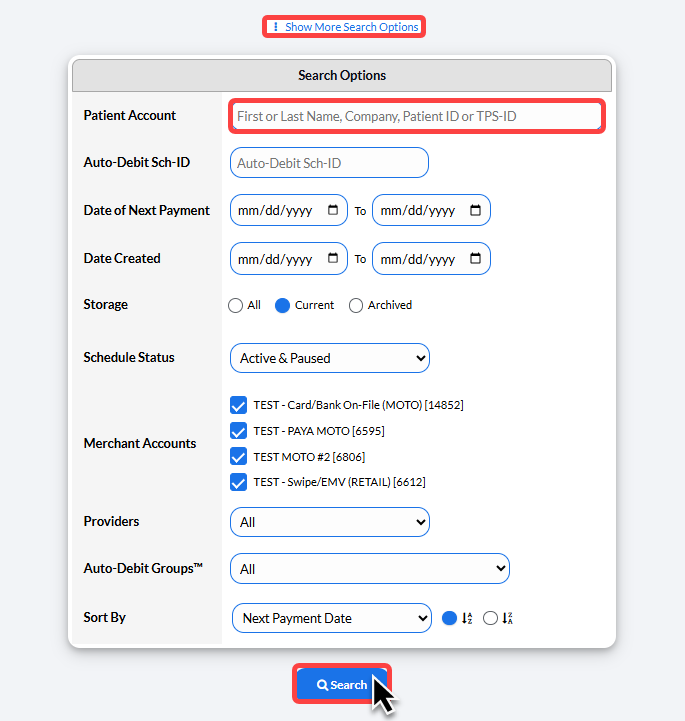Screen dimensions: 685x721
Task: Click the Merchant Accounts label
Action: [140, 443]
